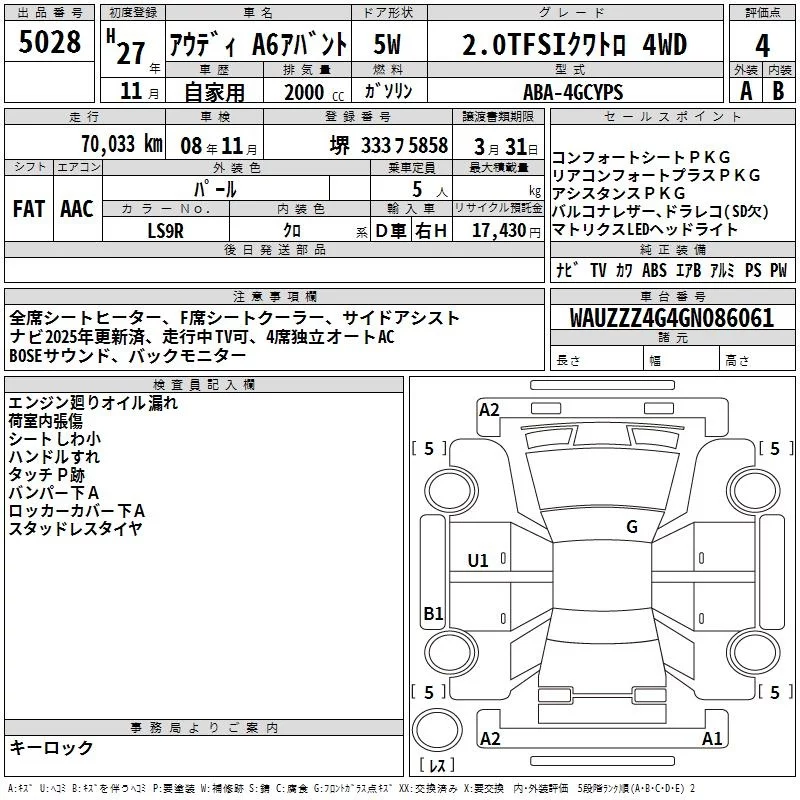The image size is (800, 800).
Task: Click the color number LS9R
Action: pyautogui.click(x=166, y=231)
